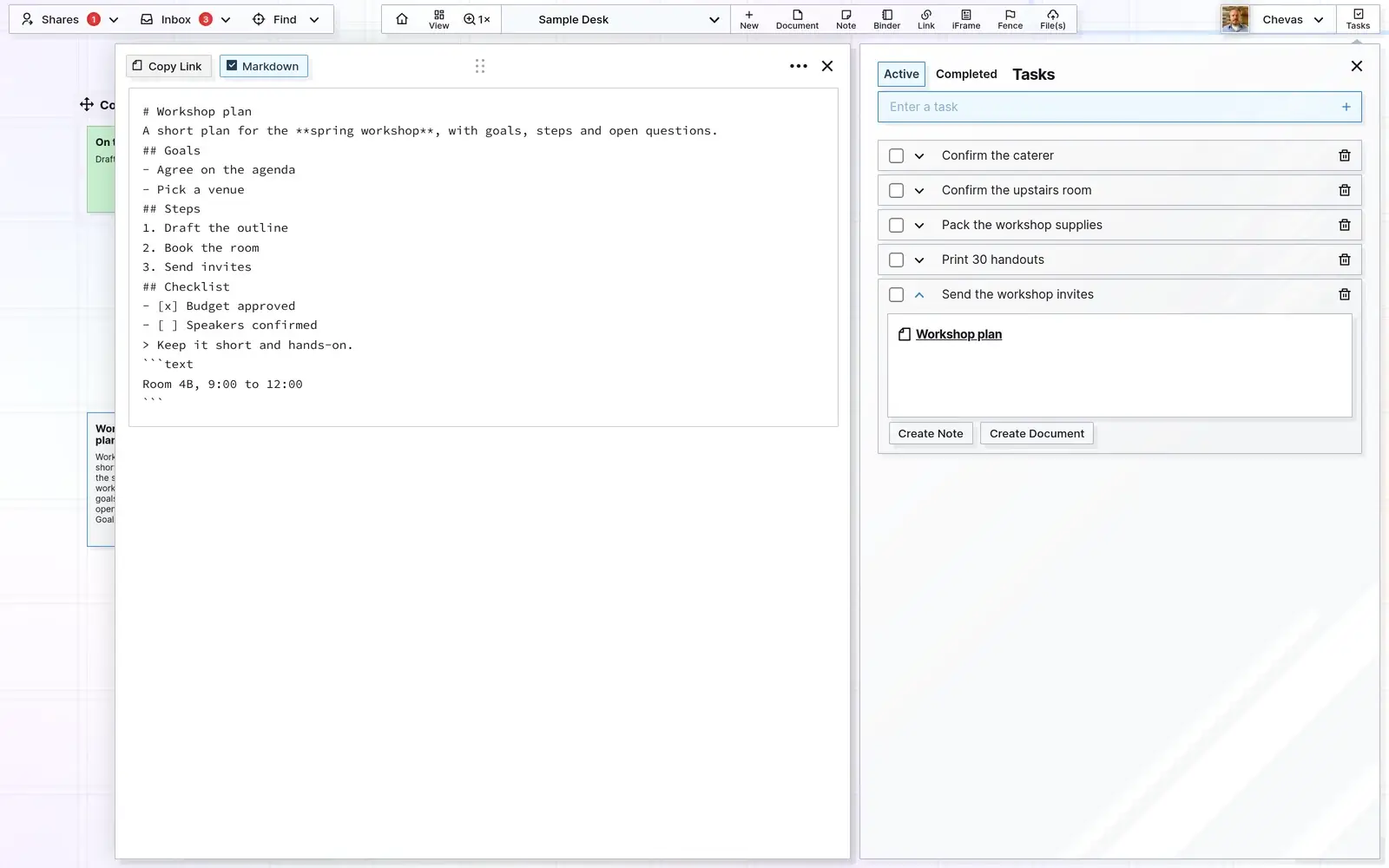Delete the Confirm the upstairs room task
The width and height of the screenshot is (1389, 868).
pos(1345,190)
